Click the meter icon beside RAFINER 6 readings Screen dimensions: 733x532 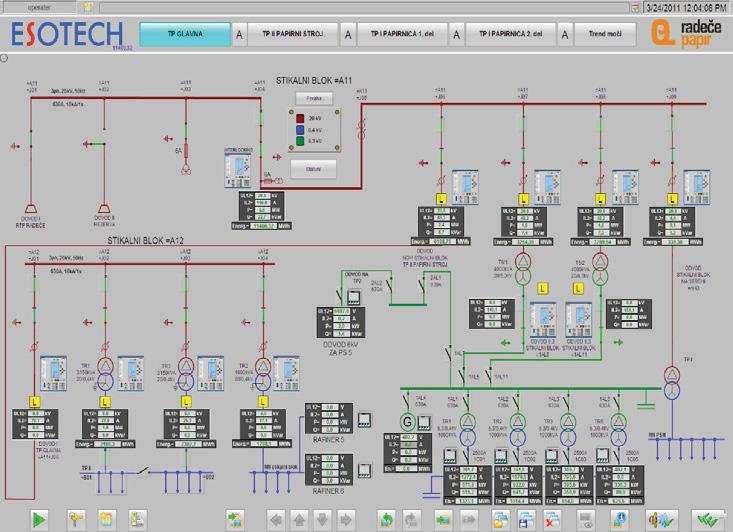tap(364, 470)
